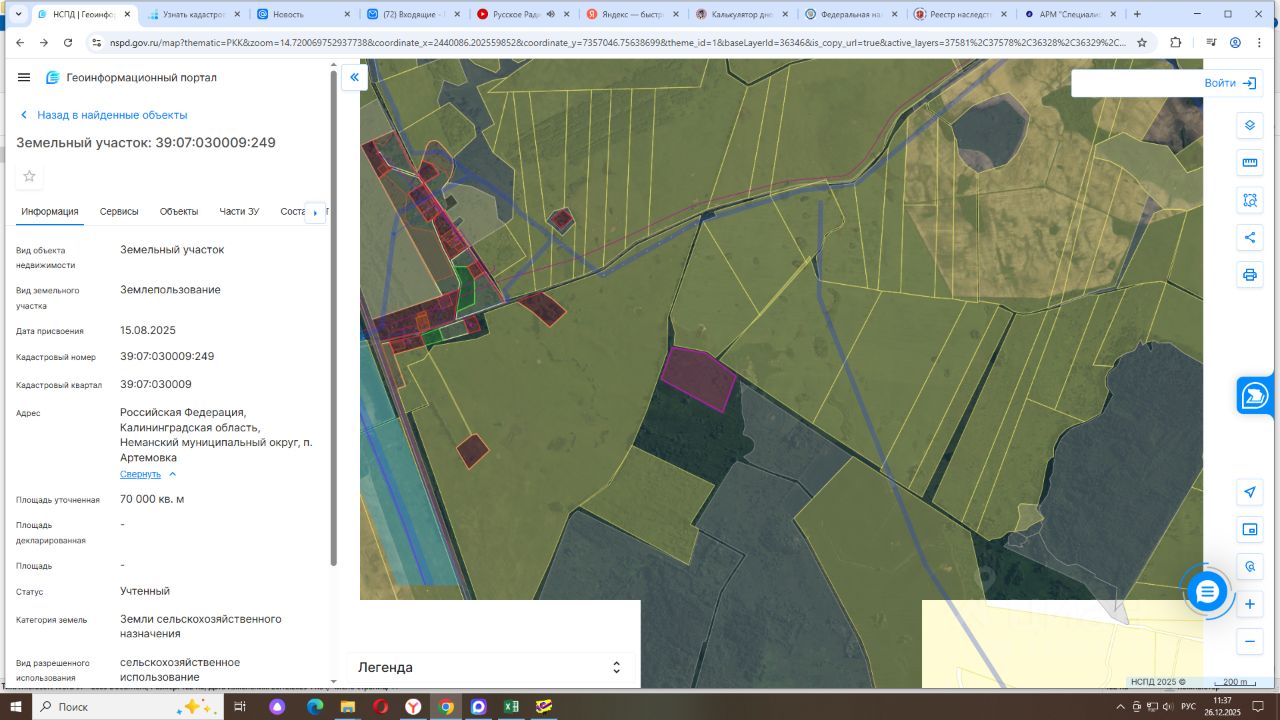Open the chat assistant bubble
This screenshot has height=720, width=1280.
coord(1207,592)
